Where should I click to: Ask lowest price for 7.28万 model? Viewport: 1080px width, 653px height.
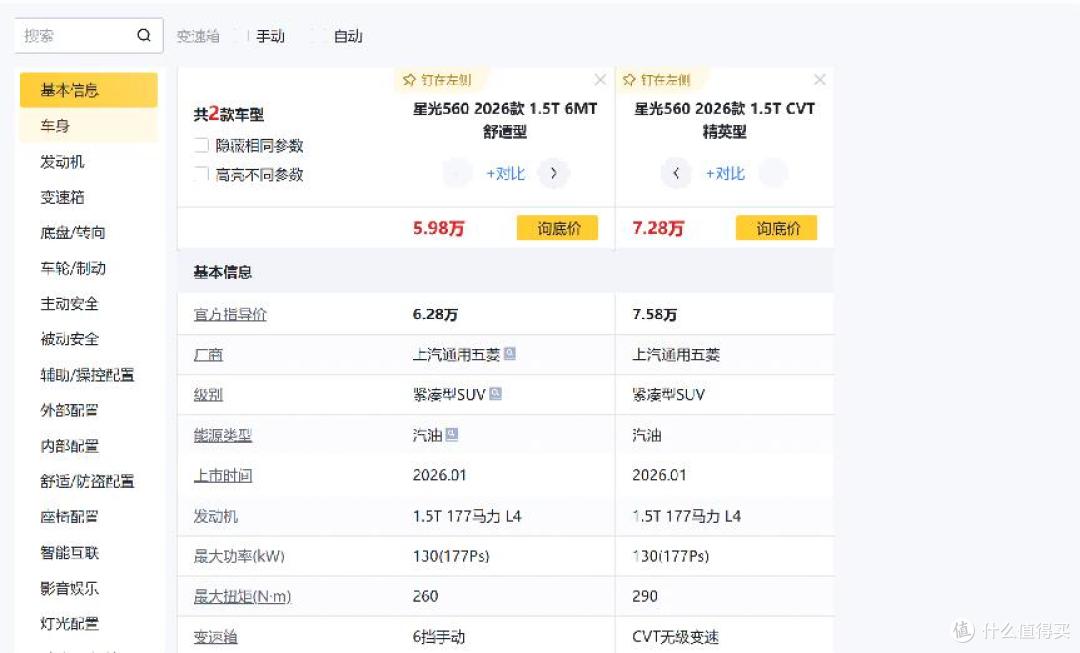[776, 228]
